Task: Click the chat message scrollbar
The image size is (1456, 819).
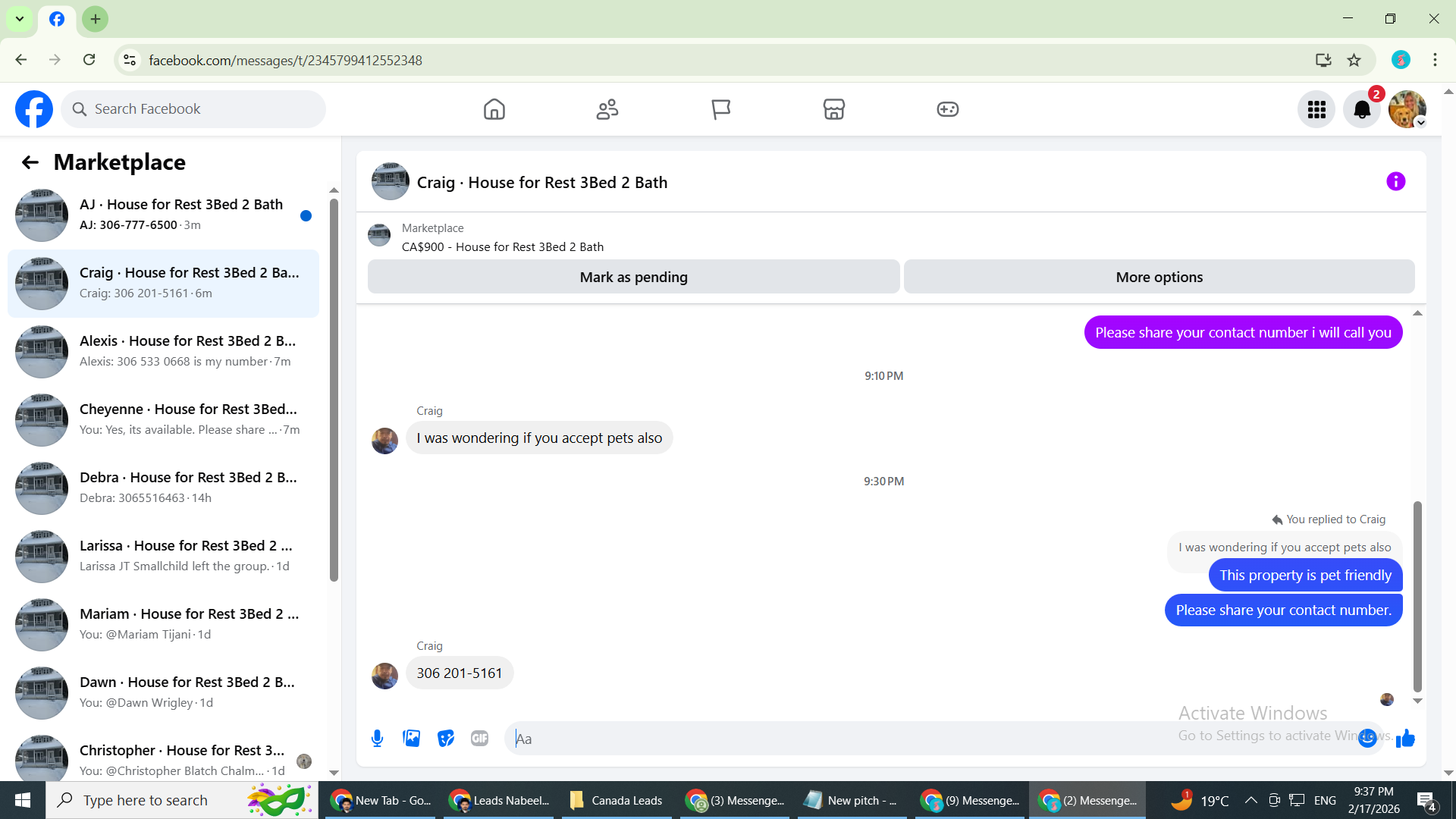Action: [1417, 595]
